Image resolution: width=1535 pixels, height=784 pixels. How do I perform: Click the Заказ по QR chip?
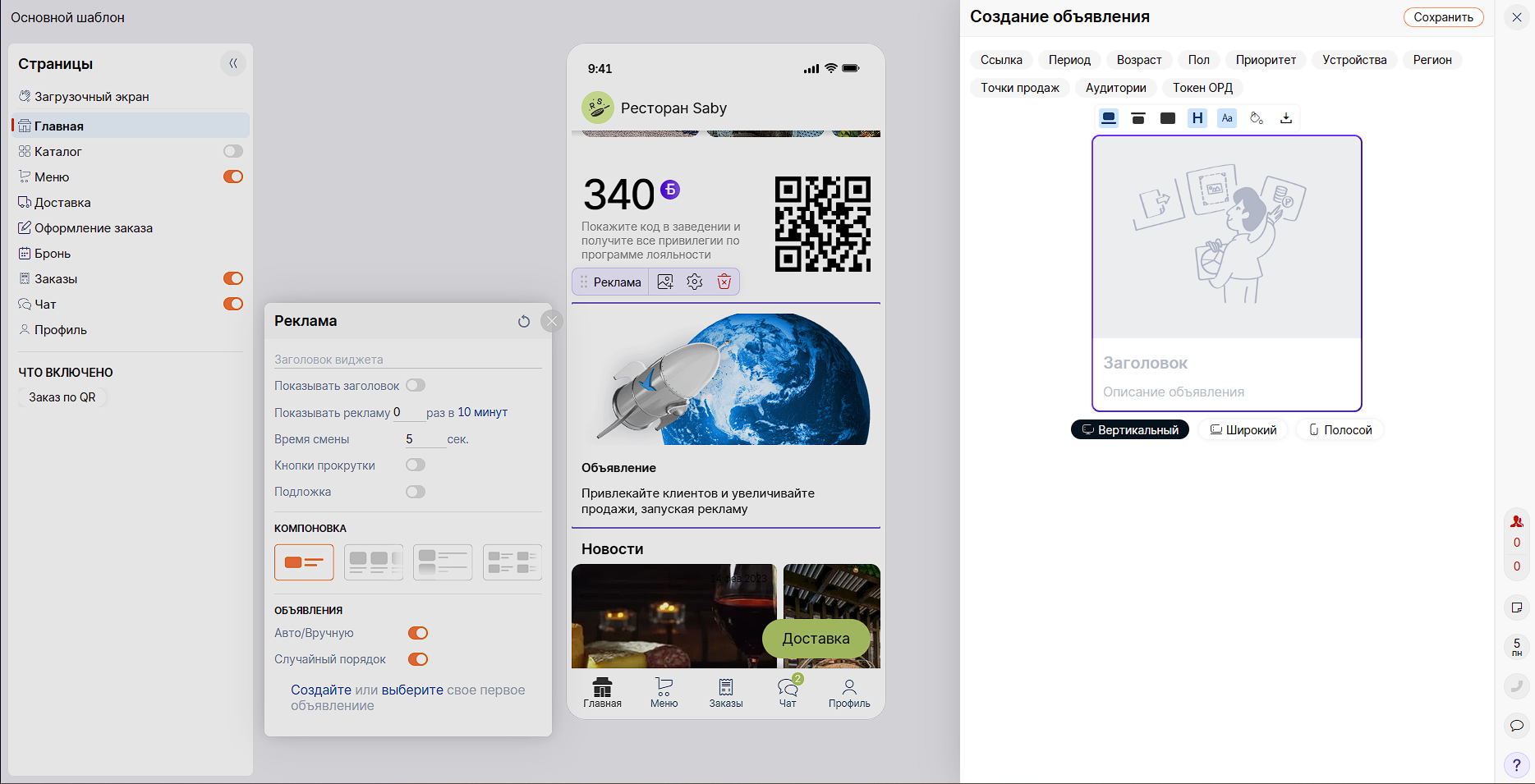[62, 397]
